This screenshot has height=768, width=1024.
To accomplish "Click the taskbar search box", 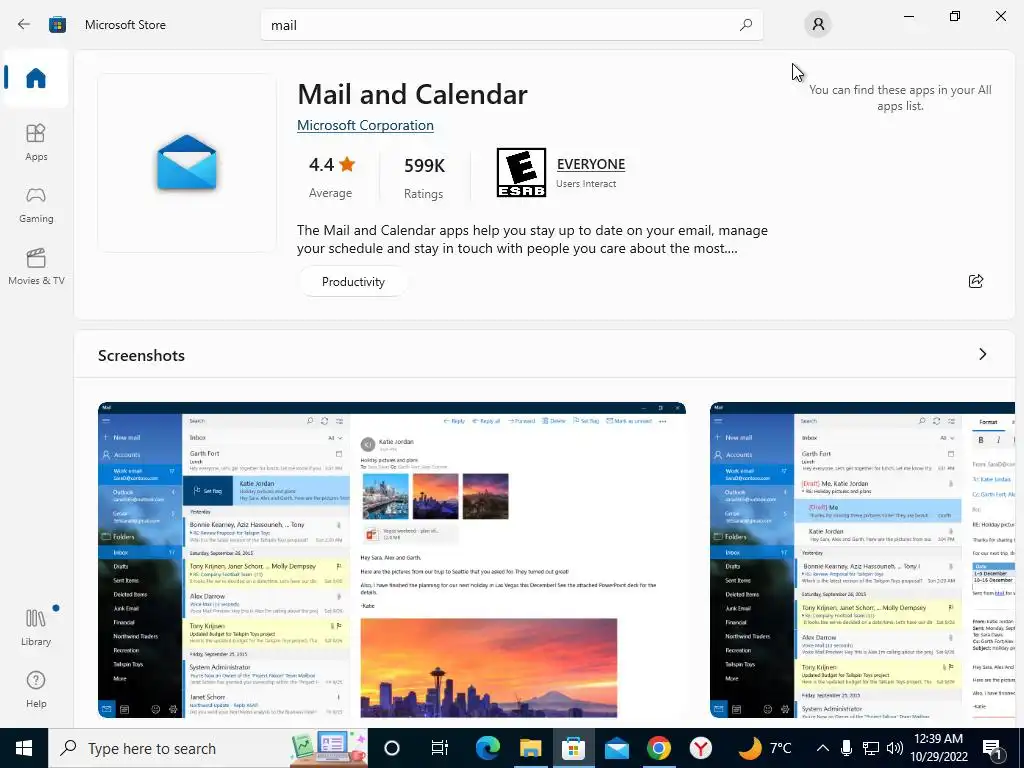I will (208, 748).
